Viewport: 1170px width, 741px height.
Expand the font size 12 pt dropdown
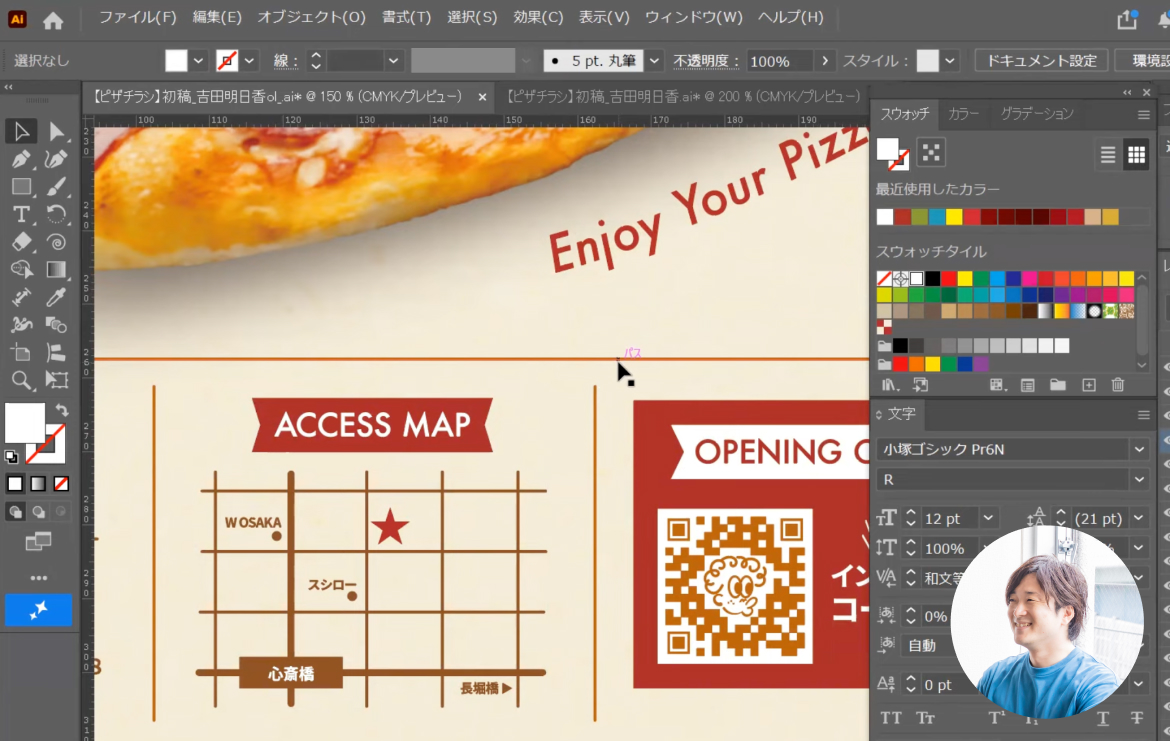(x=988, y=518)
